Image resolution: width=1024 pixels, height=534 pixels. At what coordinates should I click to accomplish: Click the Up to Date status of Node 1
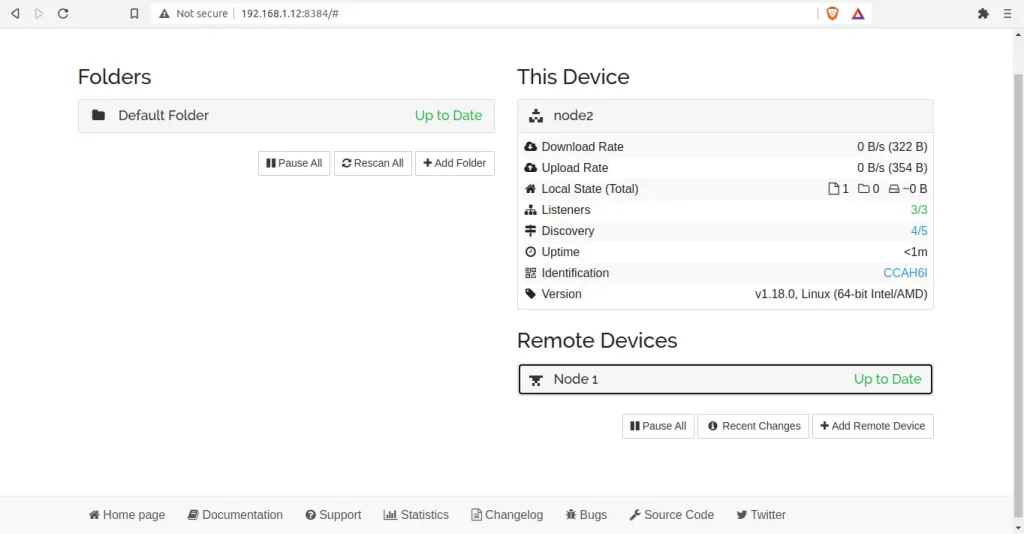(x=888, y=379)
